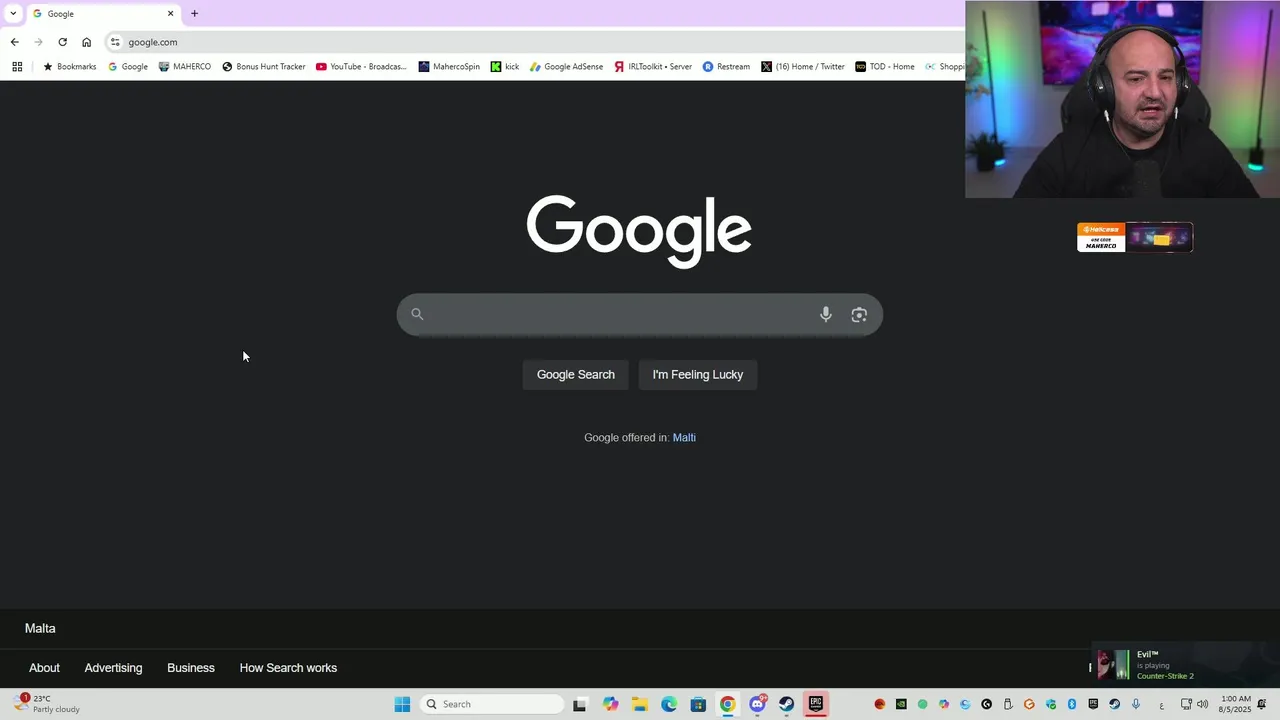
Task: Open the tab search dropdown arrow
Action: [x=13, y=13]
